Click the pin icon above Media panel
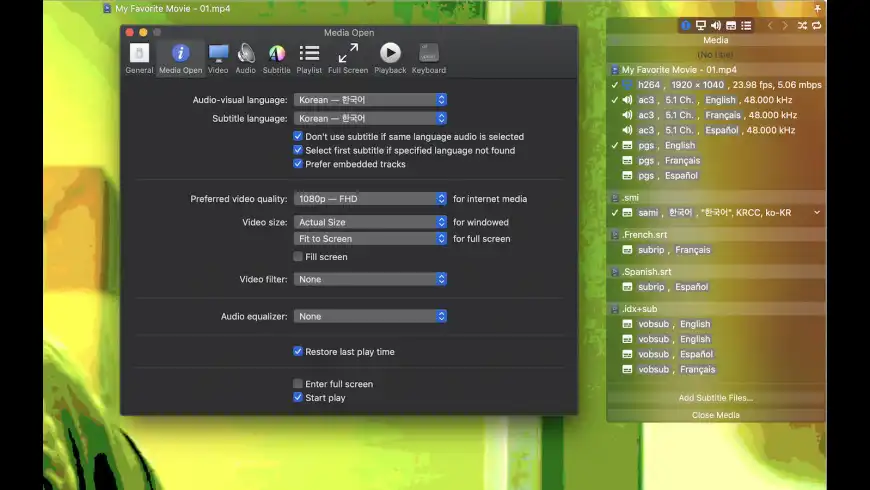The width and height of the screenshot is (870, 490). (x=817, y=8)
